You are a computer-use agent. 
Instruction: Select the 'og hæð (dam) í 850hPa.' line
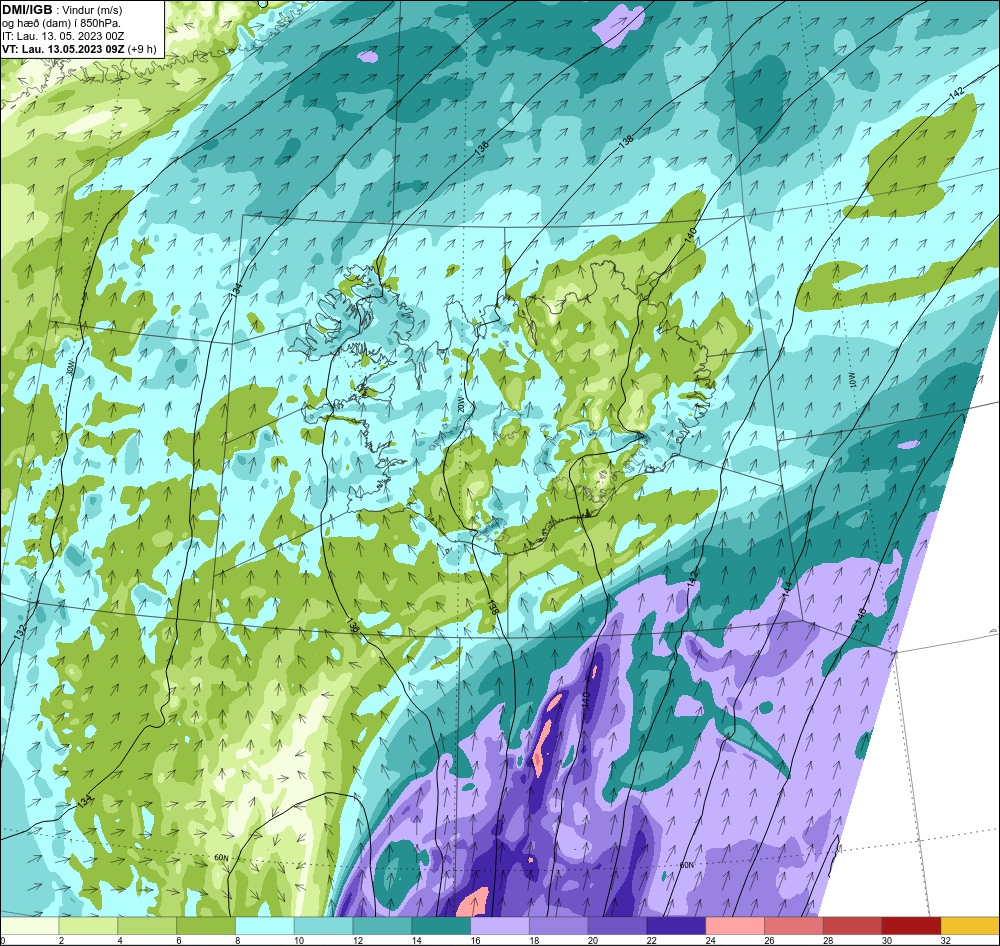tap(61, 23)
